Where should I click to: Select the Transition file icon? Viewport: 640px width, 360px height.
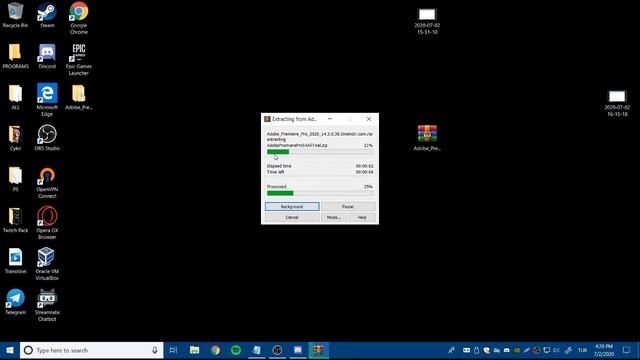click(15, 261)
